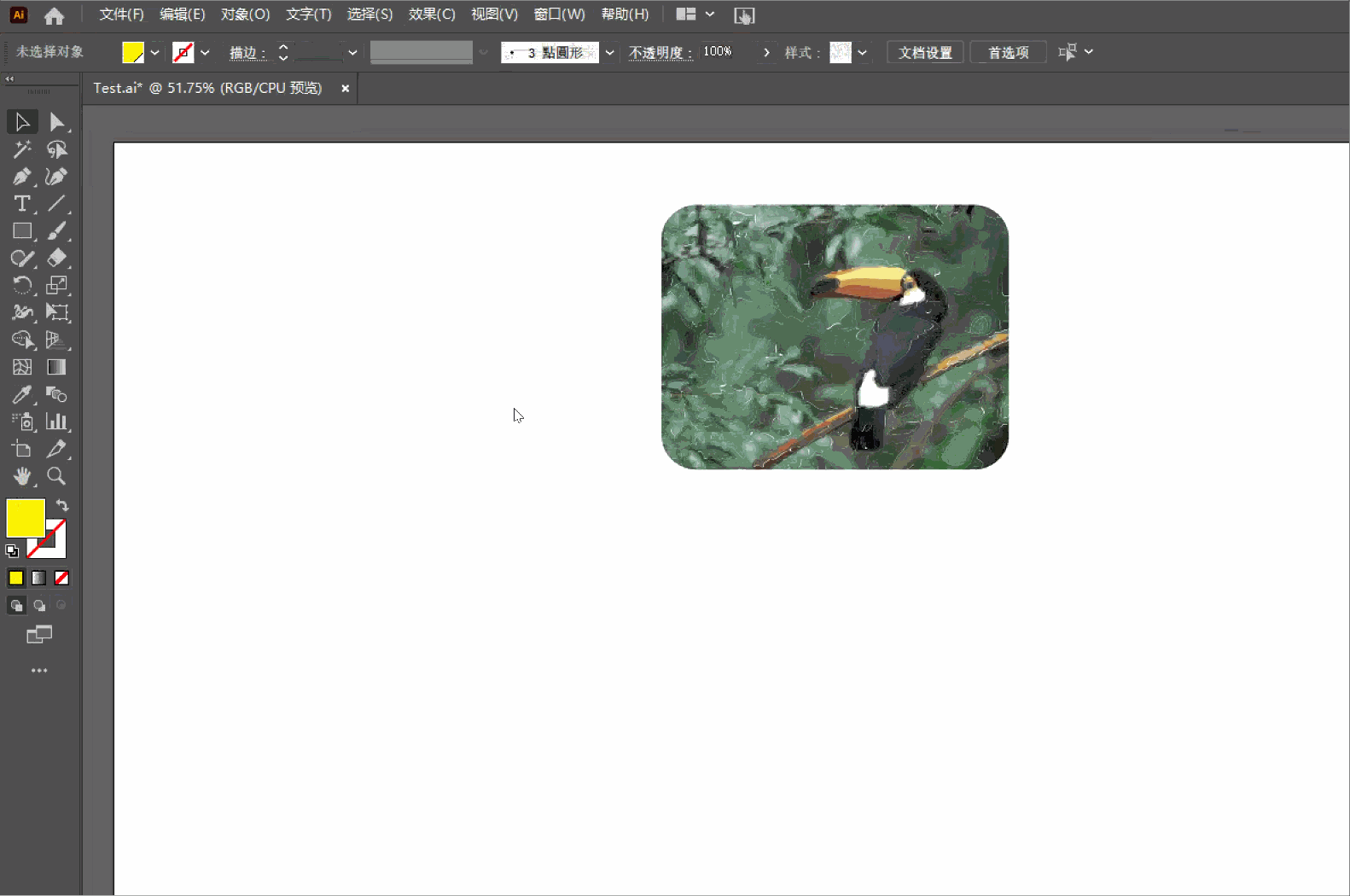This screenshot has width=1350, height=896.
Task: Switch paint to Gradient mode
Action: [x=38, y=578]
